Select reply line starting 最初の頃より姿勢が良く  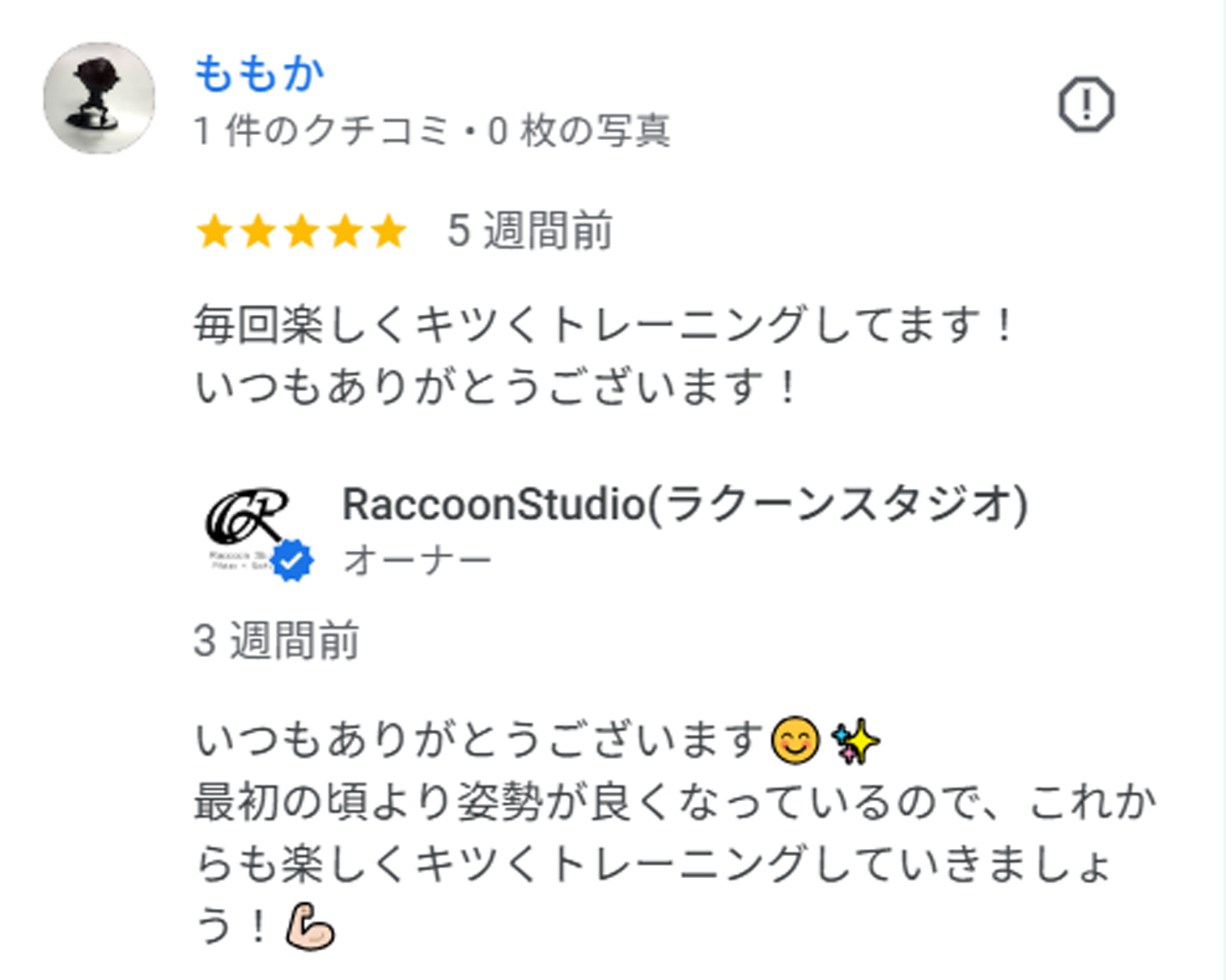675,802
